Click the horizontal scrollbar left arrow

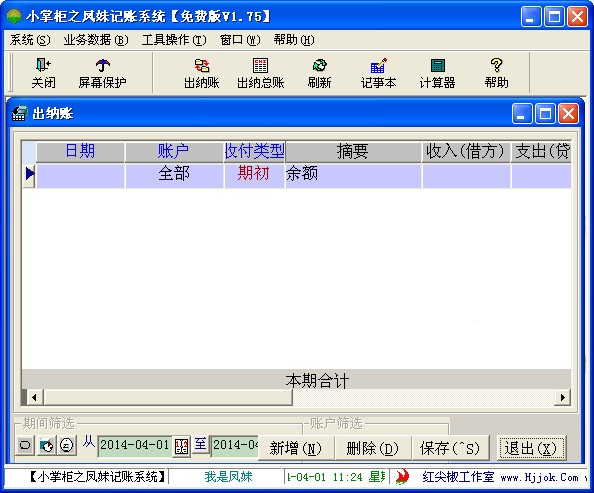pos(34,397)
